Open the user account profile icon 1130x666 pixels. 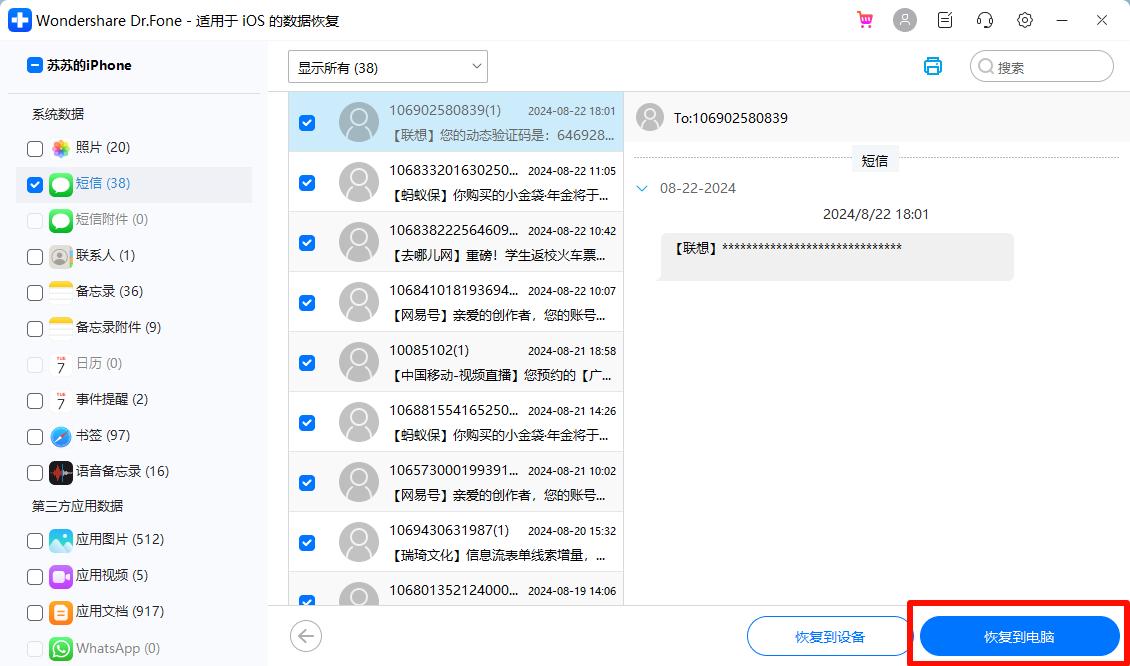pos(905,20)
